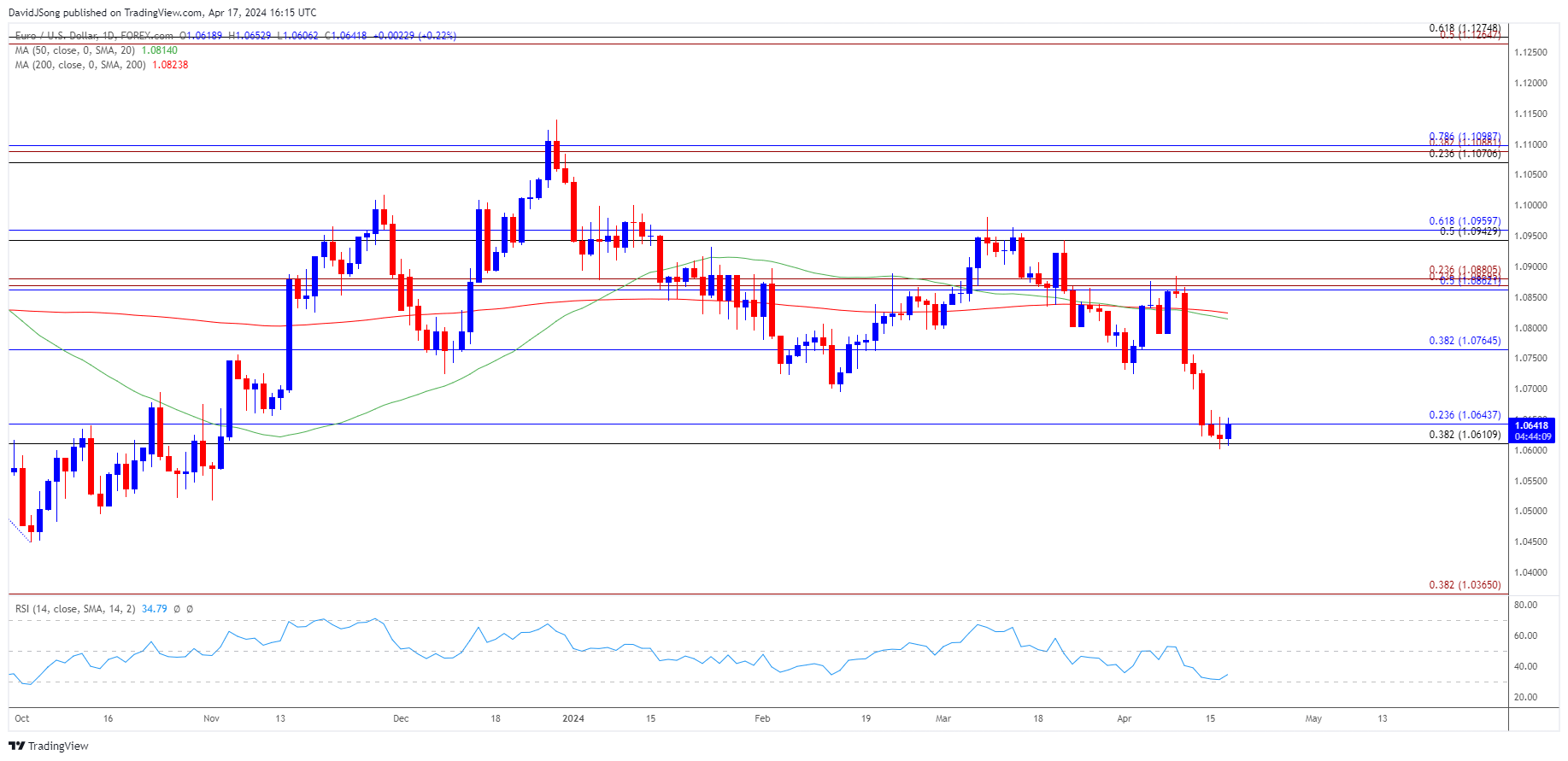
Task: Click the +0.00229 (+0.22%) change value
Action: [414, 36]
